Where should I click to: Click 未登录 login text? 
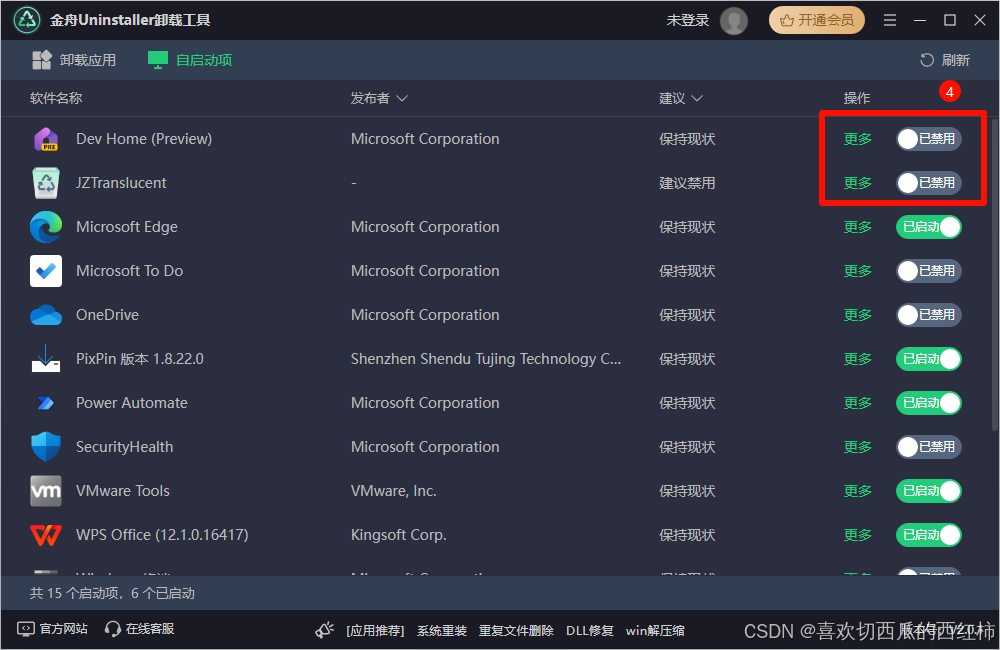(x=688, y=20)
